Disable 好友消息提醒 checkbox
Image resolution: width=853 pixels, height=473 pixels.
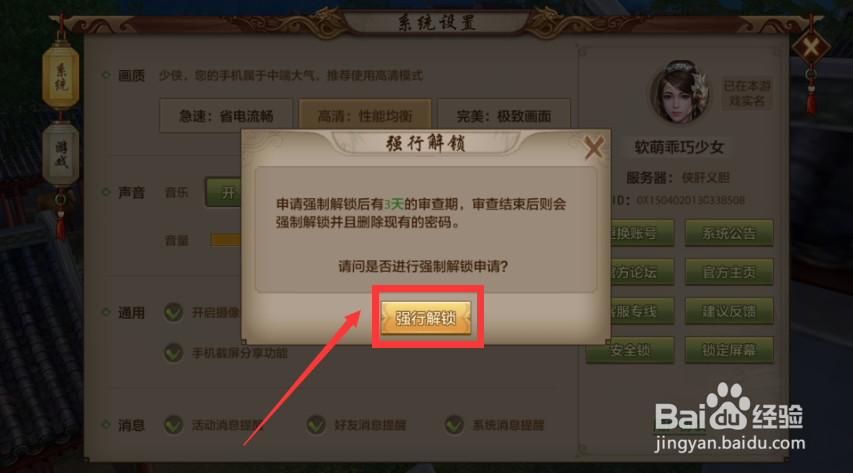(316, 425)
